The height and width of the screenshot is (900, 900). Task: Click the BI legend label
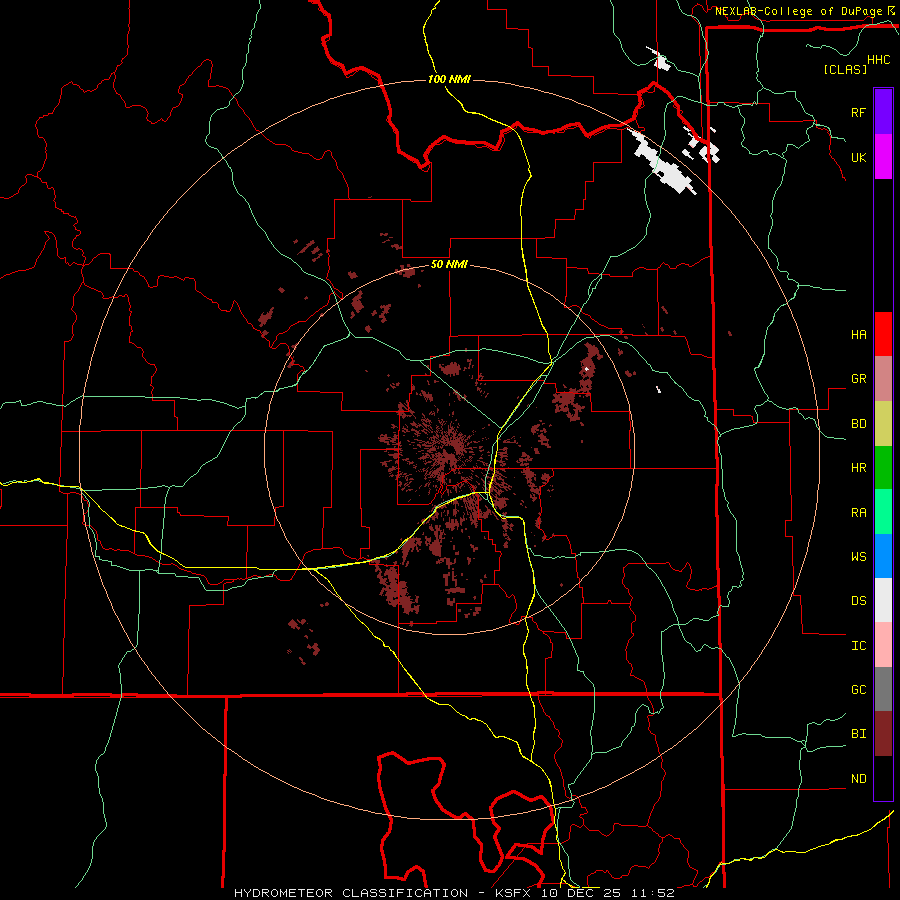(858, 734)
